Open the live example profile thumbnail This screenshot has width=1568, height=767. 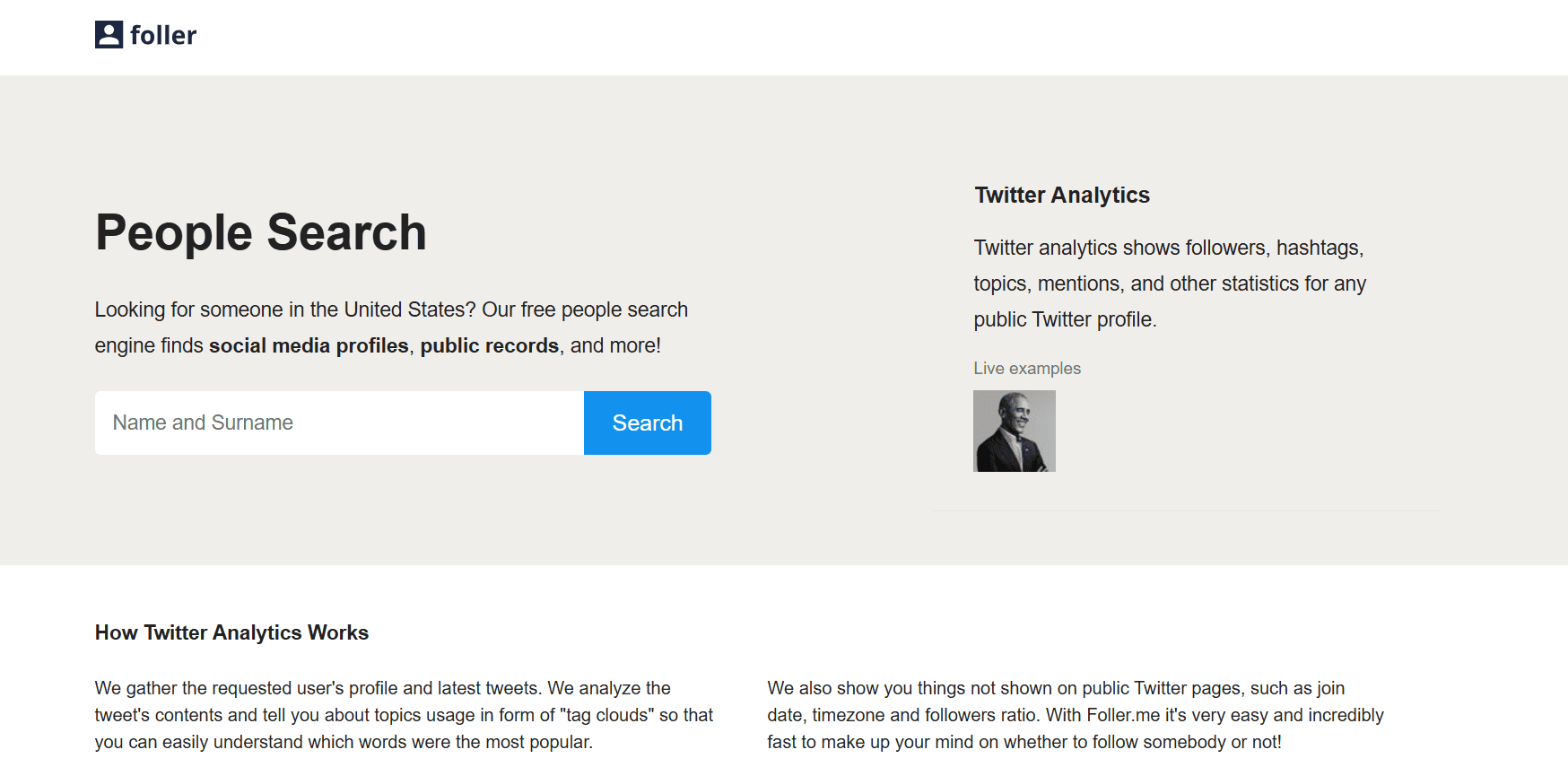point(1014,431)
